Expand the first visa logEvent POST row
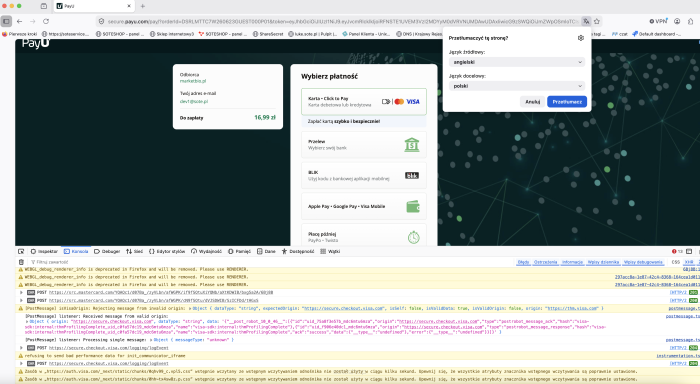700x384 pixels. pyautogui.click(x=21, y=348)
